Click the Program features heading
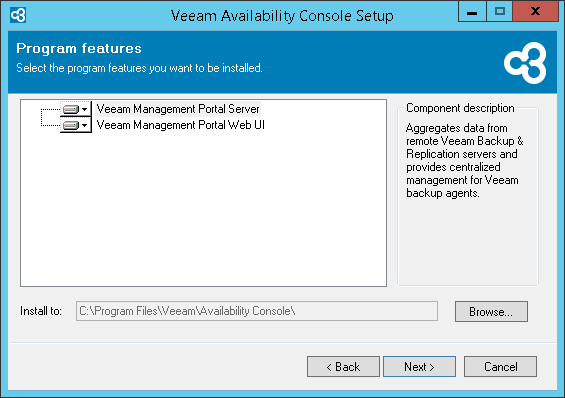This screenshot has width=565, height=398. 79,48
